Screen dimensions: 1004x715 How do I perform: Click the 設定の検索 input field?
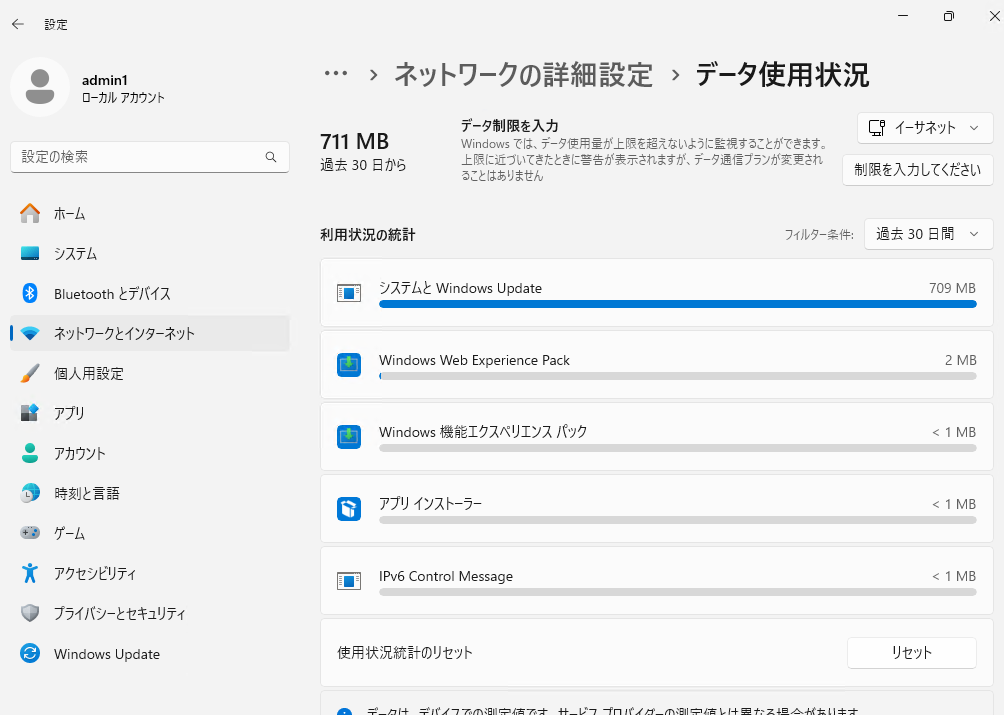tap(150, 157)
